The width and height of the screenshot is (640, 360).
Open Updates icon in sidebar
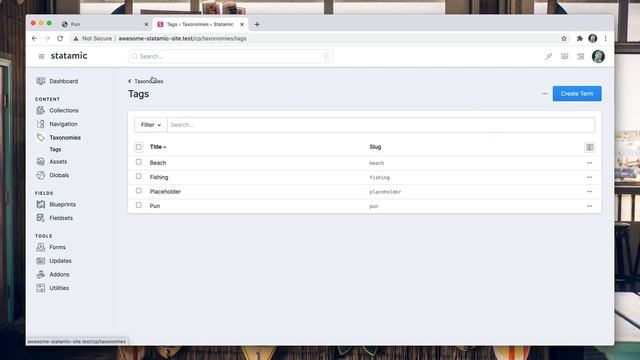click(40, 261)
